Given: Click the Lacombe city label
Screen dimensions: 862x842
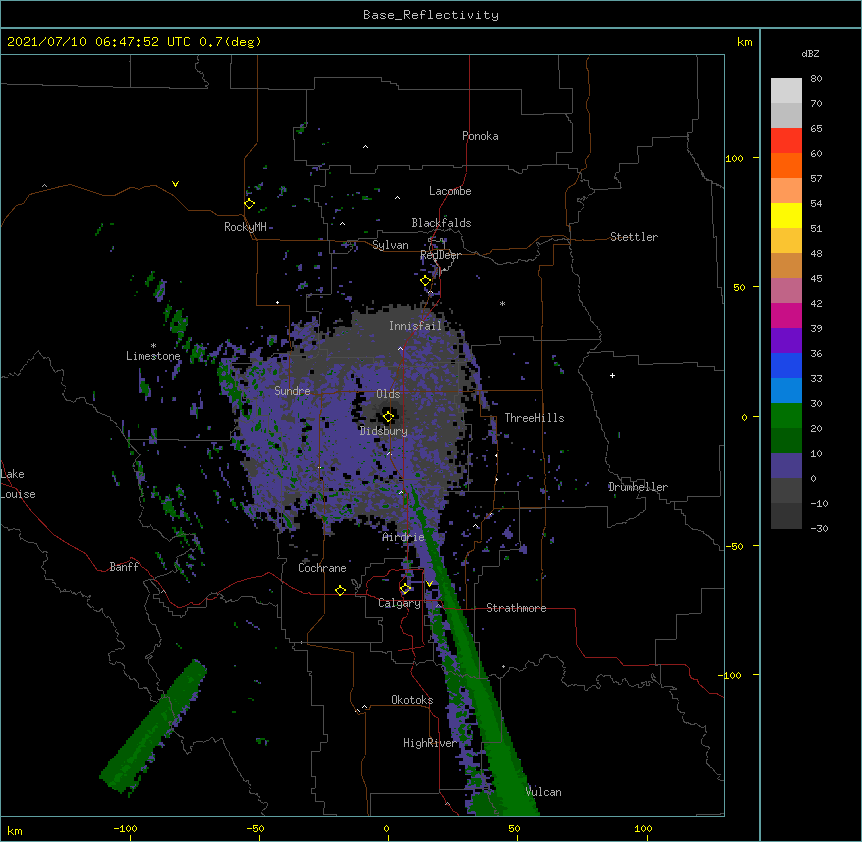Looking at the screenshot, I should [x=450, y=191].
